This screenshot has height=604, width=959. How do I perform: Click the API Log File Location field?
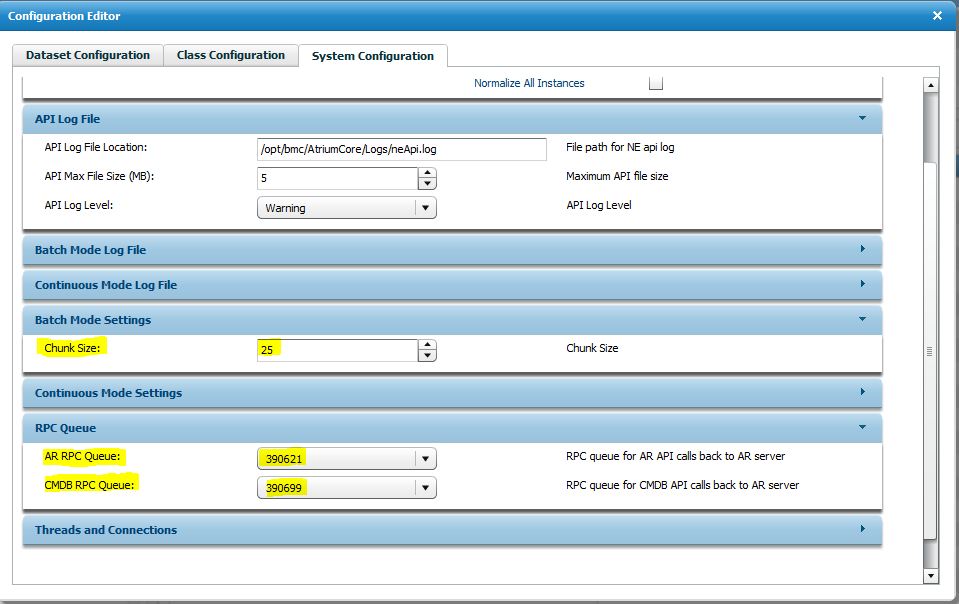[401, 149]
